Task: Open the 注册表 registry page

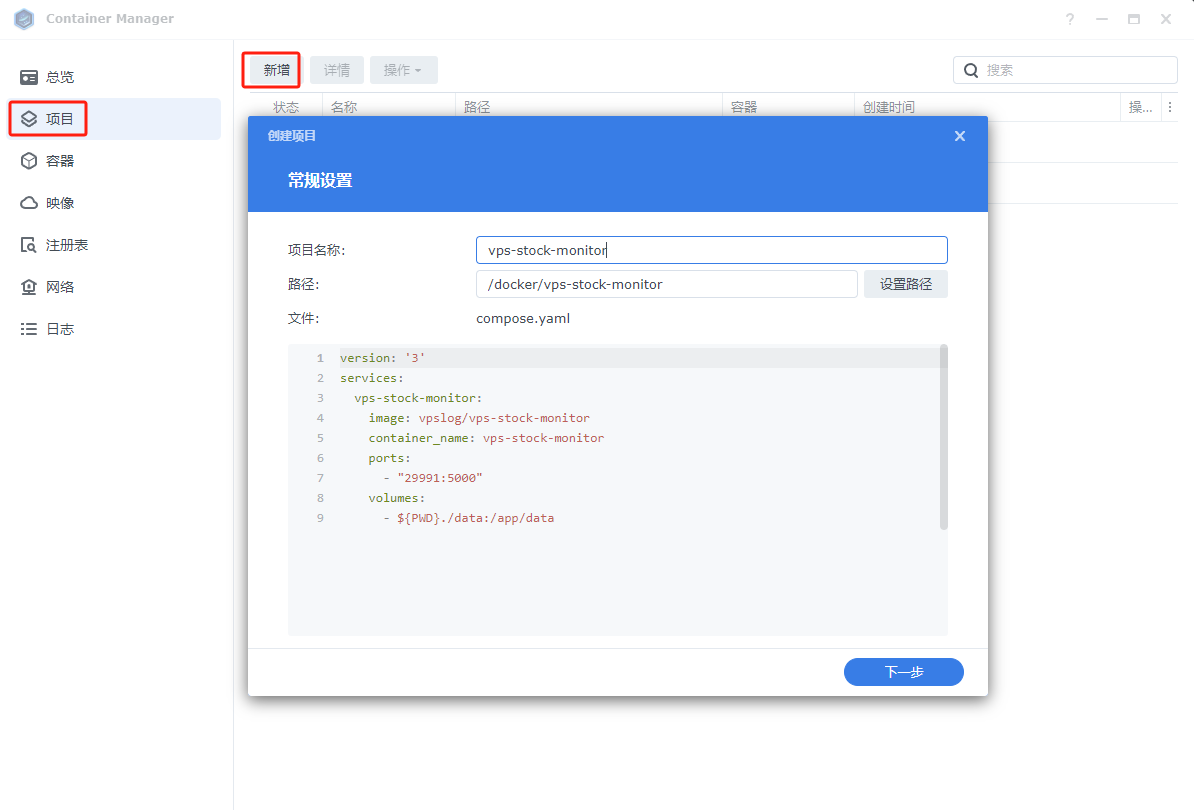Action: pyautogui.click(x=114, y=244)
